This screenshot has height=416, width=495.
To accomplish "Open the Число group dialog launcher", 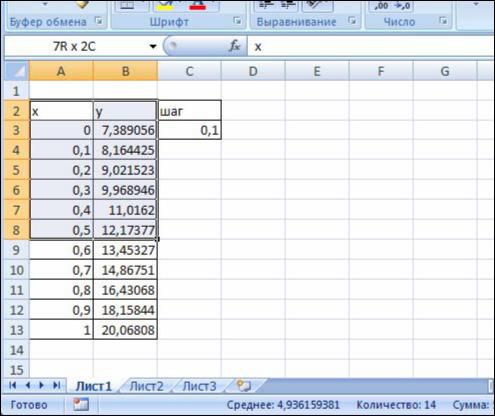I will [x=443, y=21].
